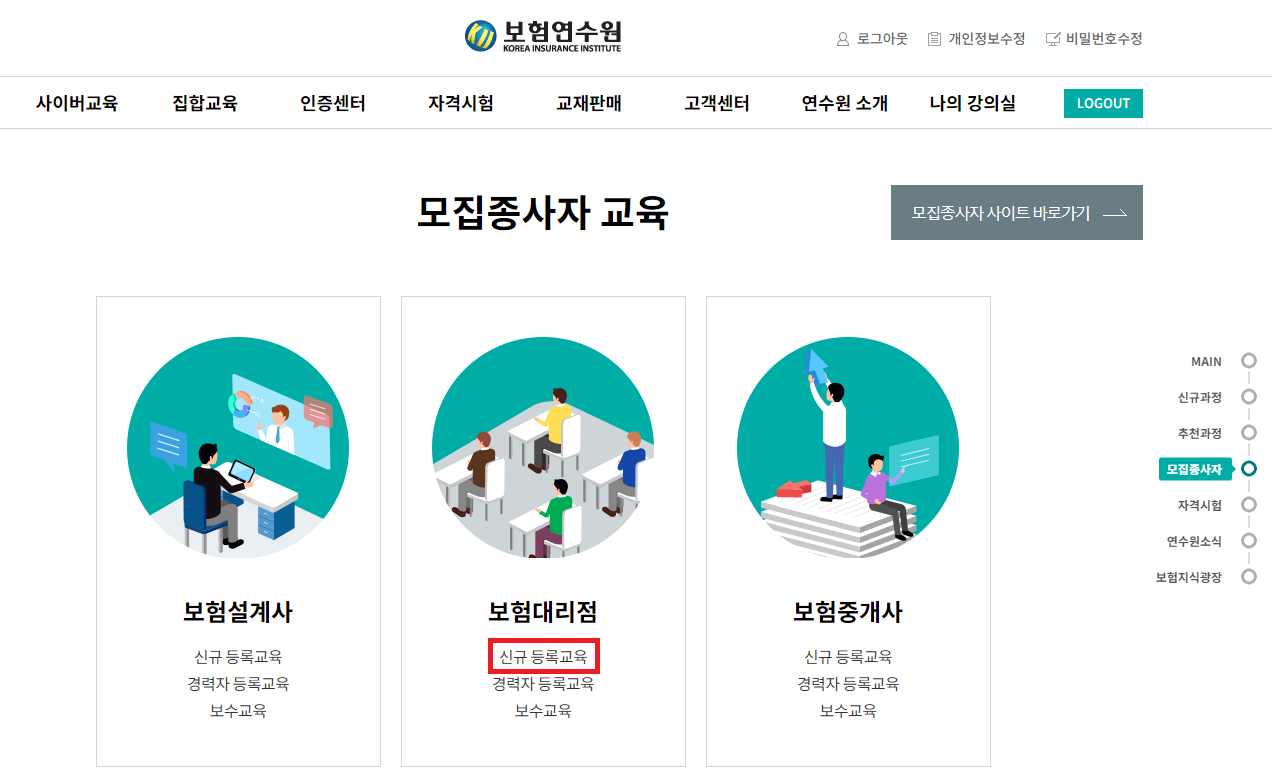Click the 보험설계사 circular illustration
This screenshot has width=1272, height=782.
[238, 447]
